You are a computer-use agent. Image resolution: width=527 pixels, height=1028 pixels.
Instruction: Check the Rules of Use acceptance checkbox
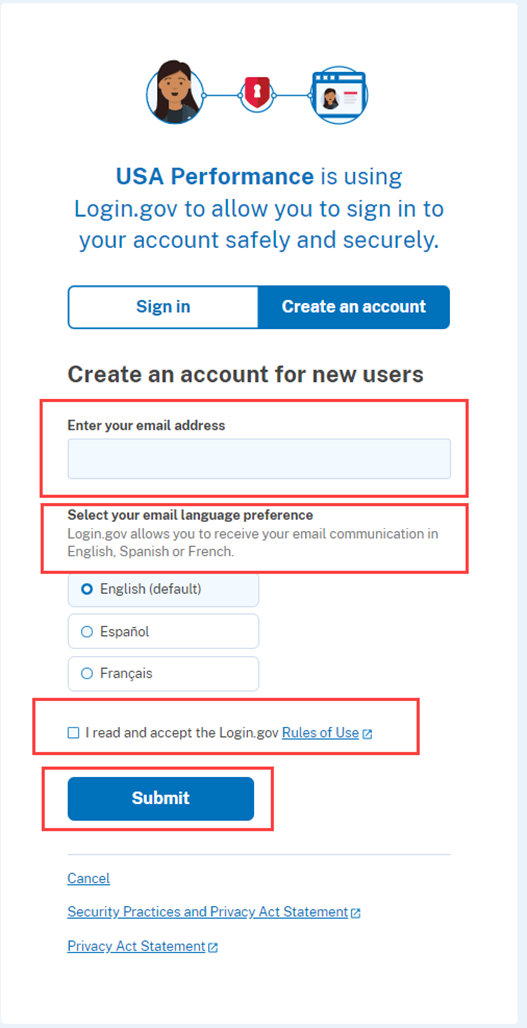click(x=73, y=733)
